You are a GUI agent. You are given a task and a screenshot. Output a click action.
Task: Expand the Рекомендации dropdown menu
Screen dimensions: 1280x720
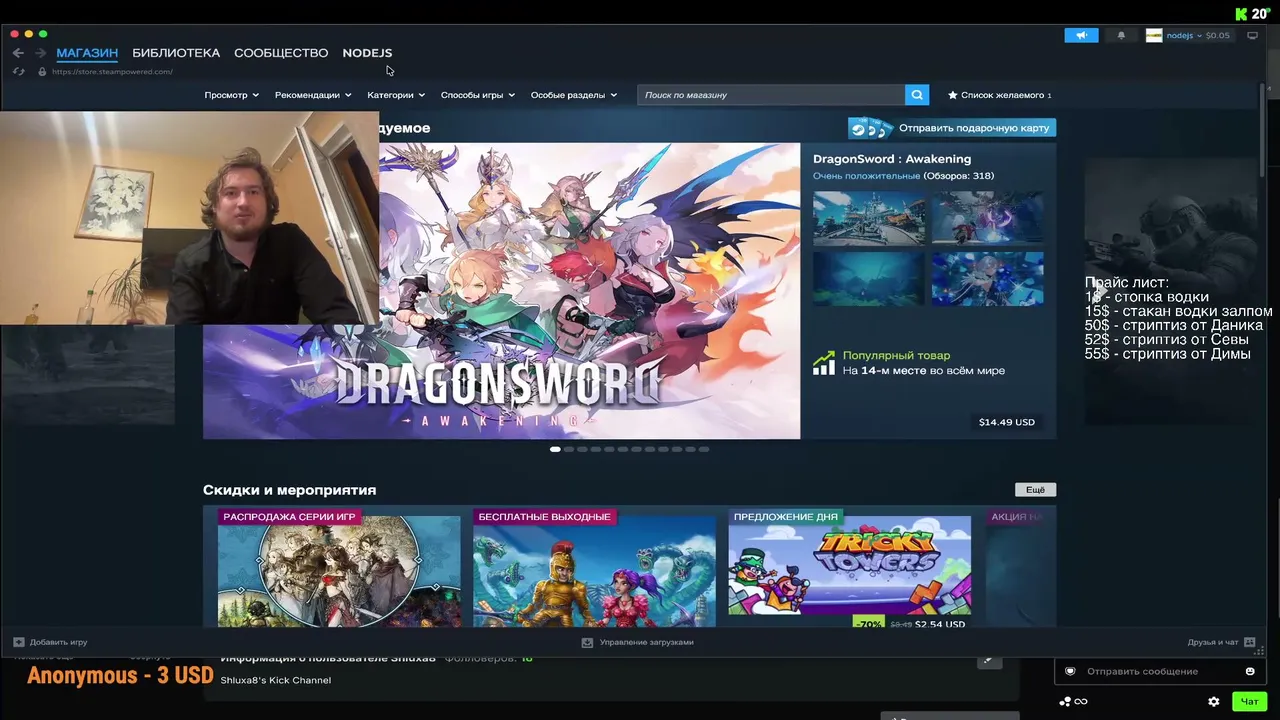click(x=313, y=95)
